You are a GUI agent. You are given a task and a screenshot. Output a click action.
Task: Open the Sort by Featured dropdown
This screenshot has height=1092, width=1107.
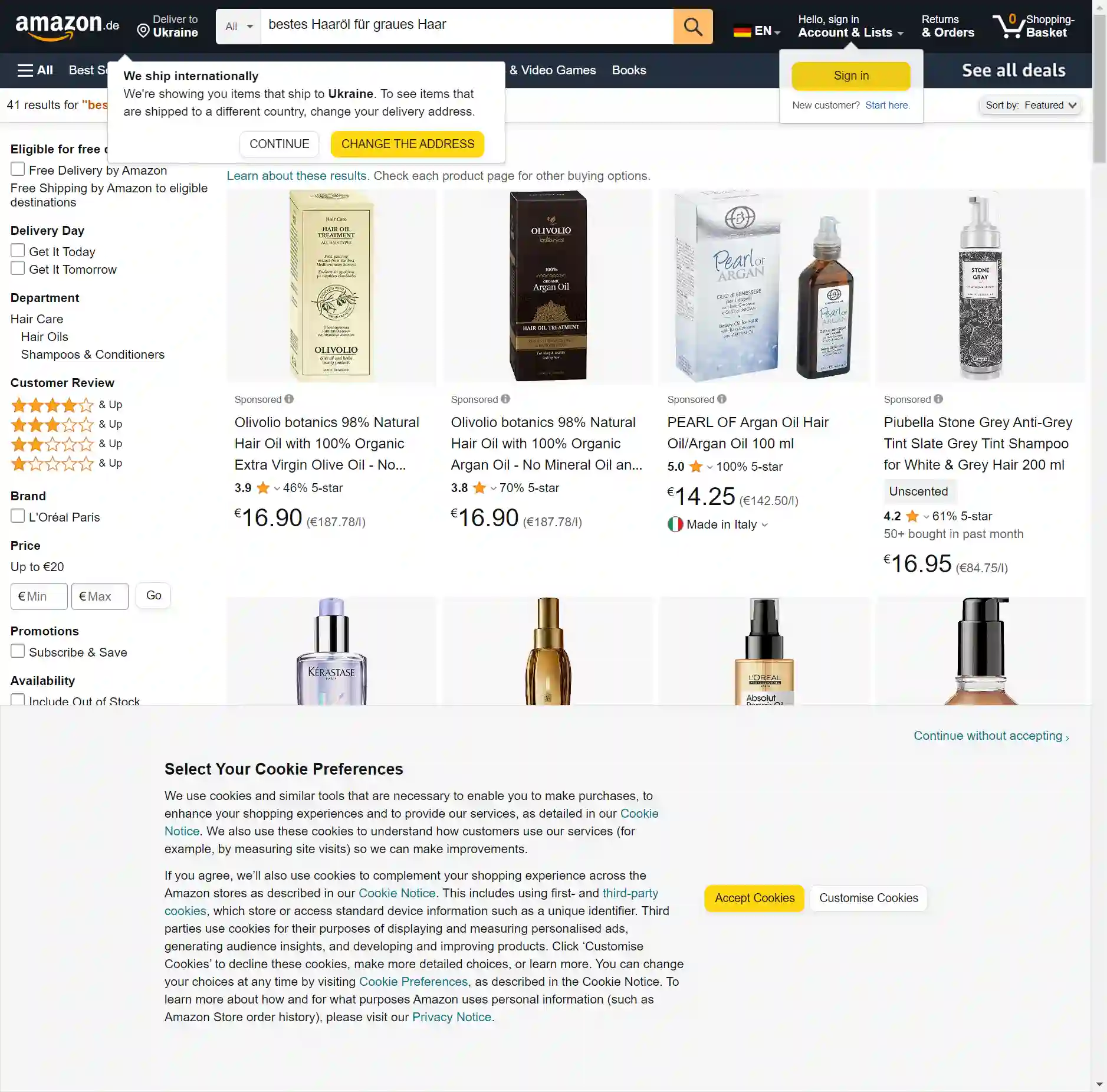(x=1030, y=106)
